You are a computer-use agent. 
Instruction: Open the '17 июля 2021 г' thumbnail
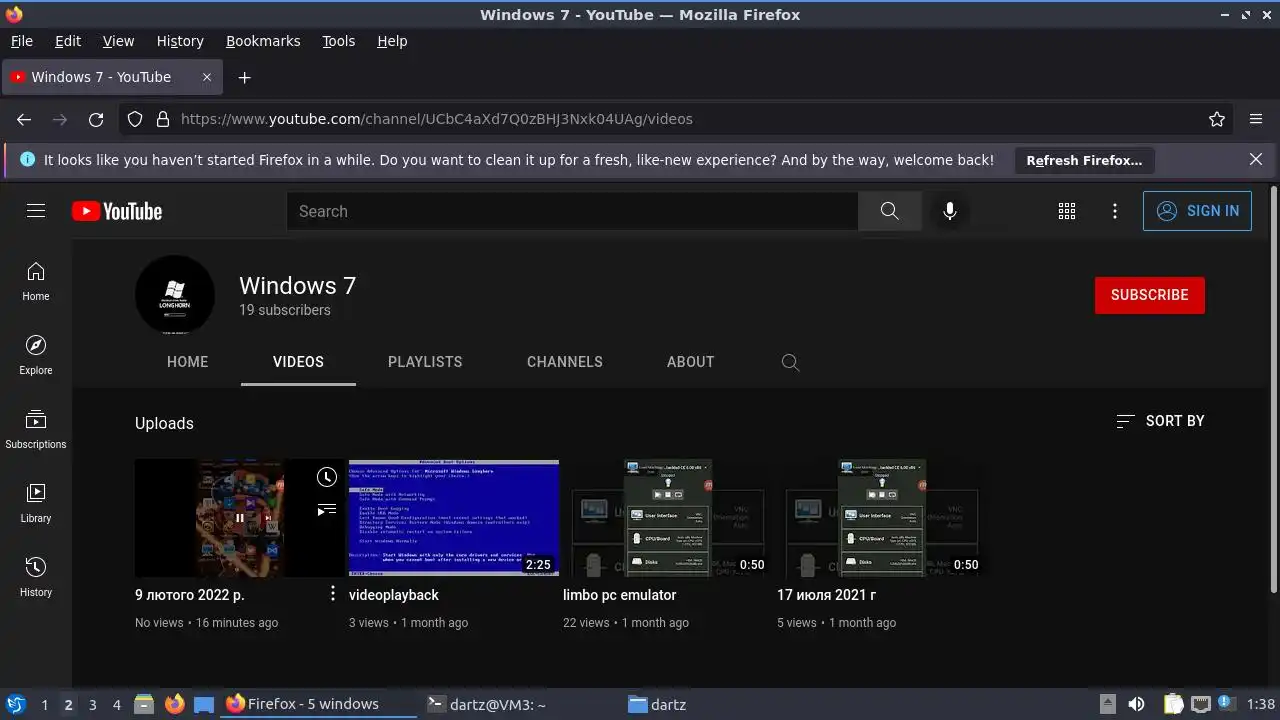(882, 518)
